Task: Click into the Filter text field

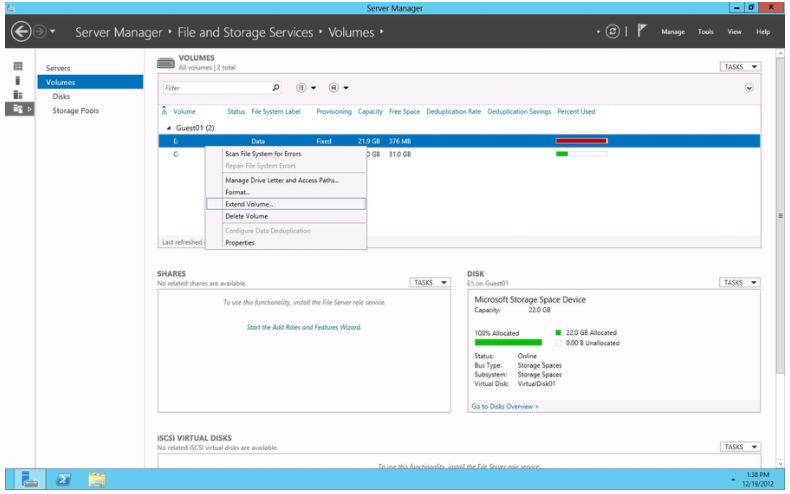Action: (212, 88)
